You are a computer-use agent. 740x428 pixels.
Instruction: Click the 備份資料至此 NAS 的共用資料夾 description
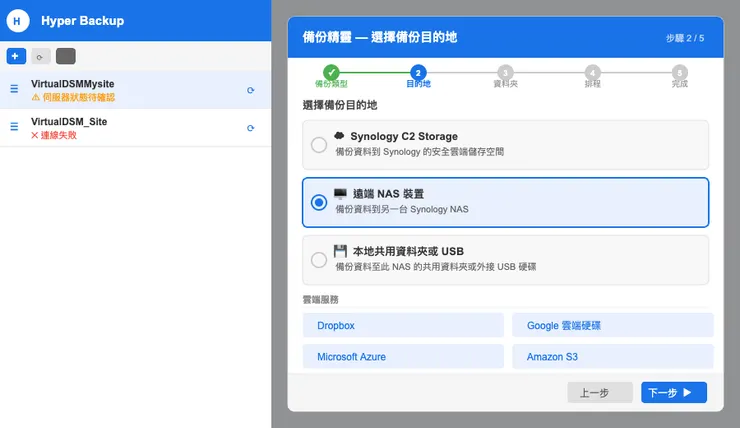pyautogui.click(x=436, y=267)
